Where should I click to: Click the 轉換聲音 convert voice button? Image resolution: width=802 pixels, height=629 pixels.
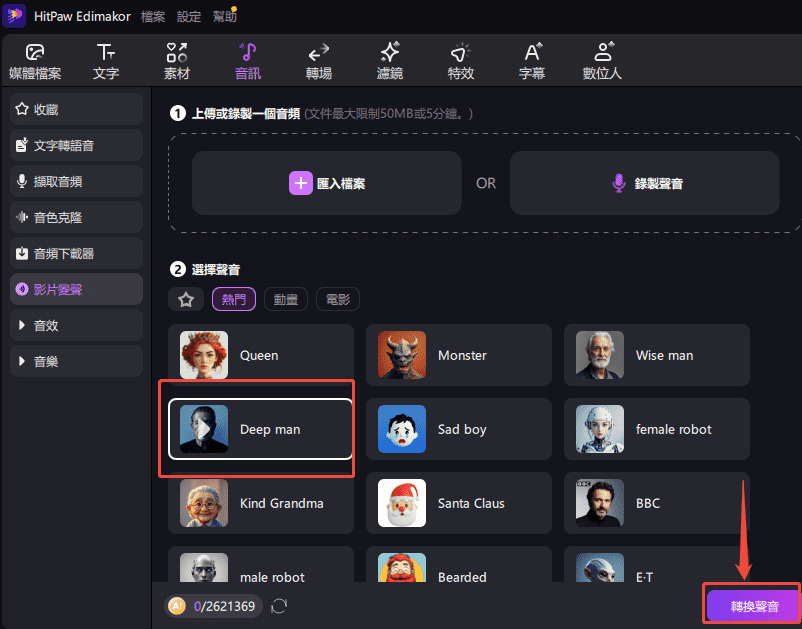[751, 607]
